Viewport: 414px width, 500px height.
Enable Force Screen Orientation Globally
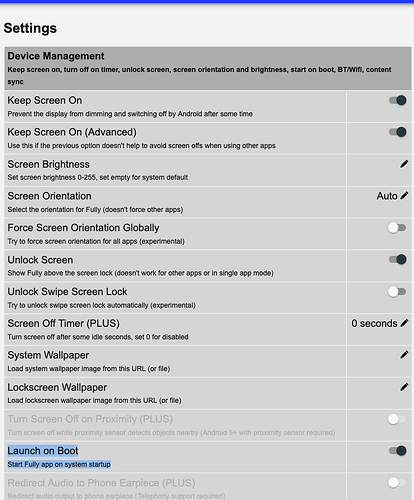pos(397,228)
